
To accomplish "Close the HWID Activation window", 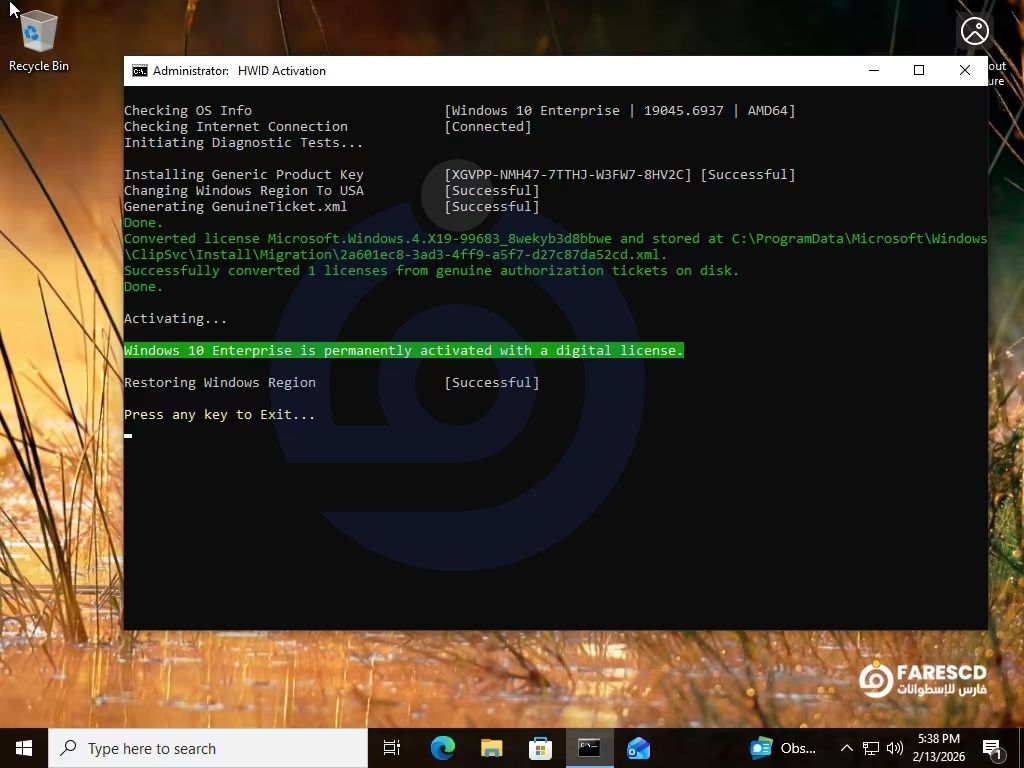I will click(965, 70).
